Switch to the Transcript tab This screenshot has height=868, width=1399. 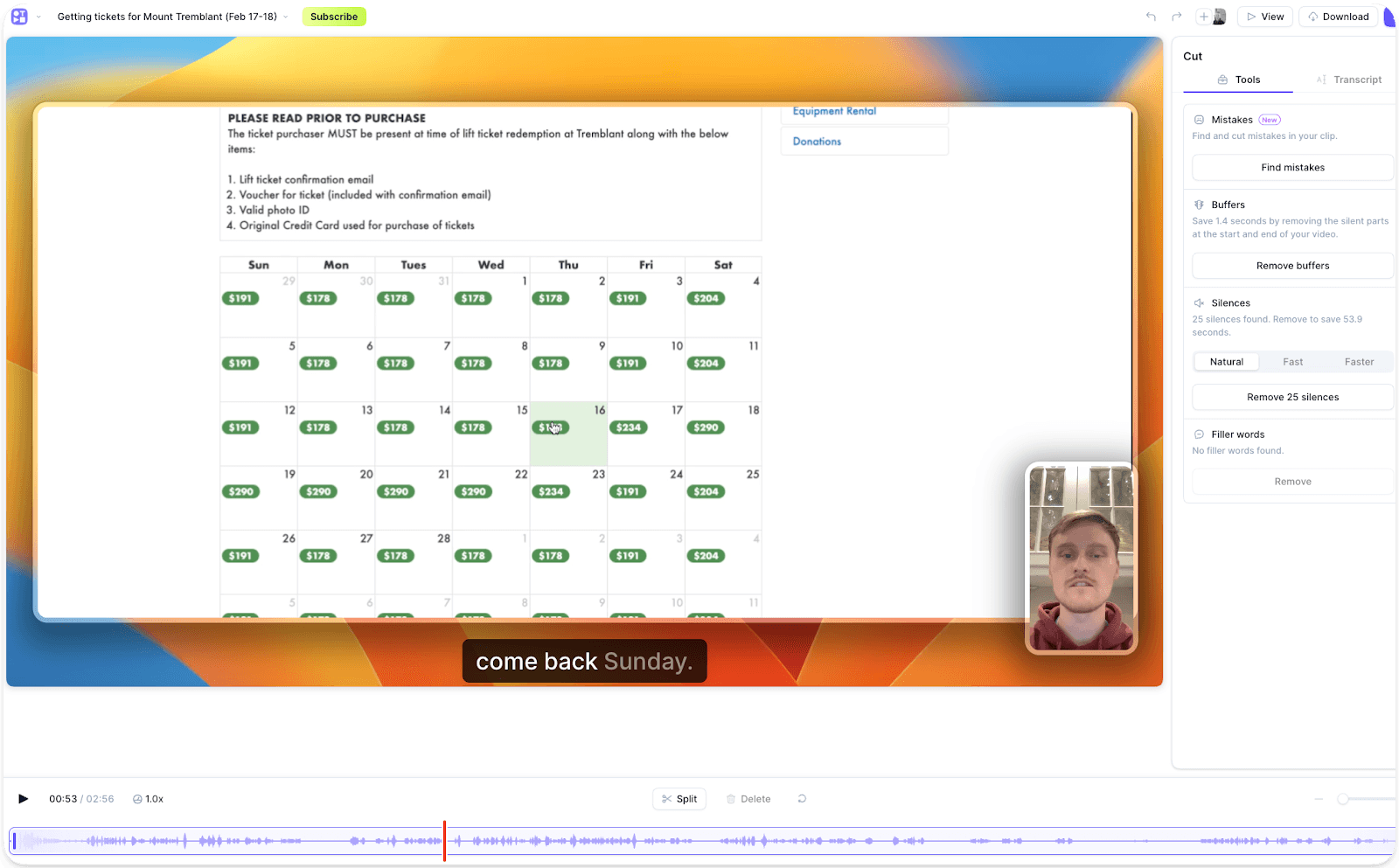(x=1355, y=80)
